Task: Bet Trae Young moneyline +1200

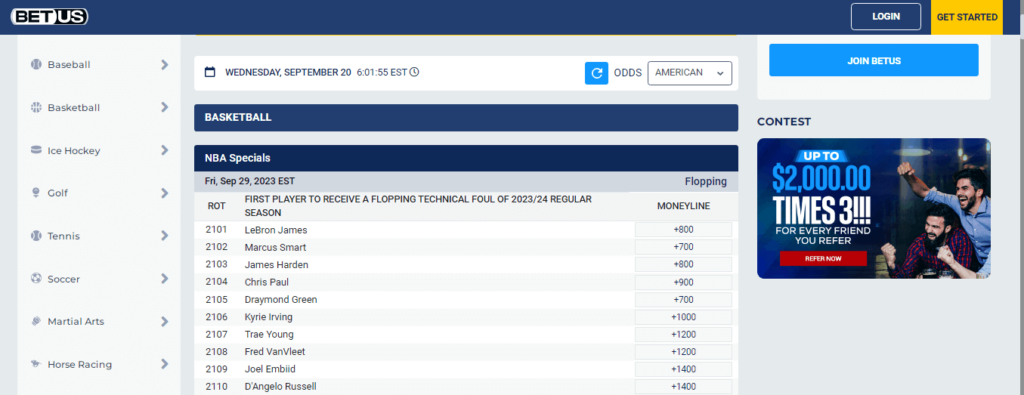Action: [x=683, y=334]
